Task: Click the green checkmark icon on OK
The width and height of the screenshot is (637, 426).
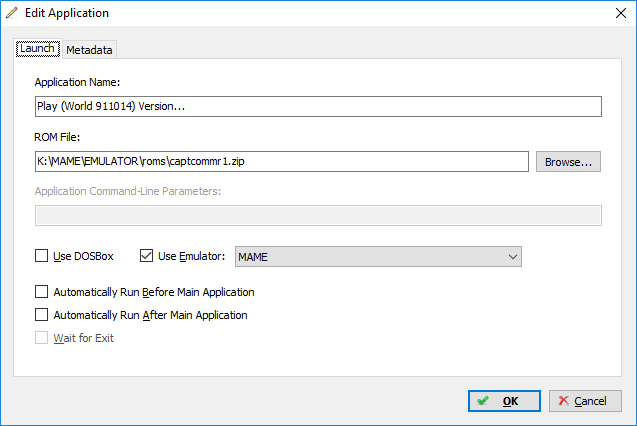Action: click(483, 401)
